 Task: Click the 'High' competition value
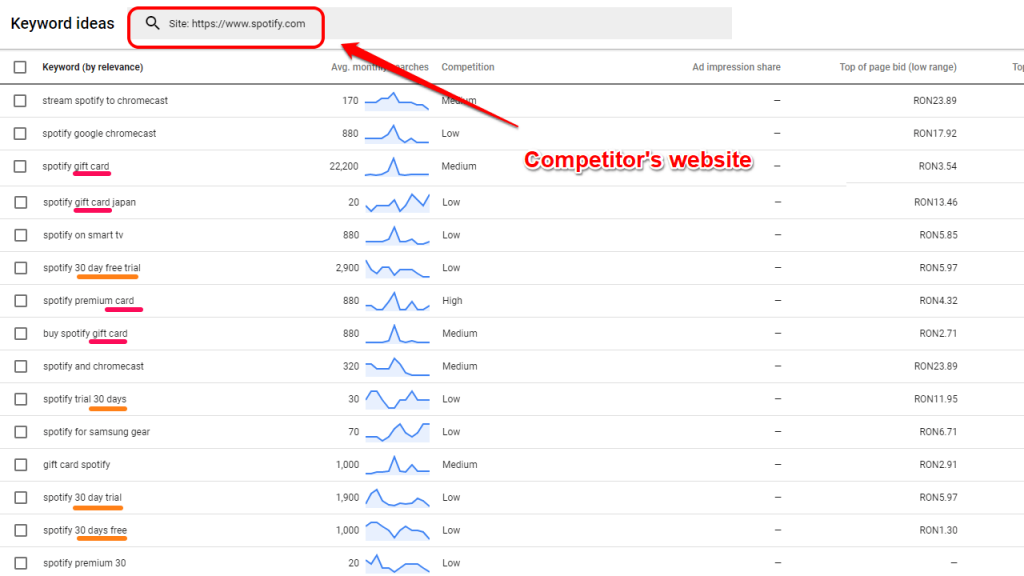pos(452,301)
